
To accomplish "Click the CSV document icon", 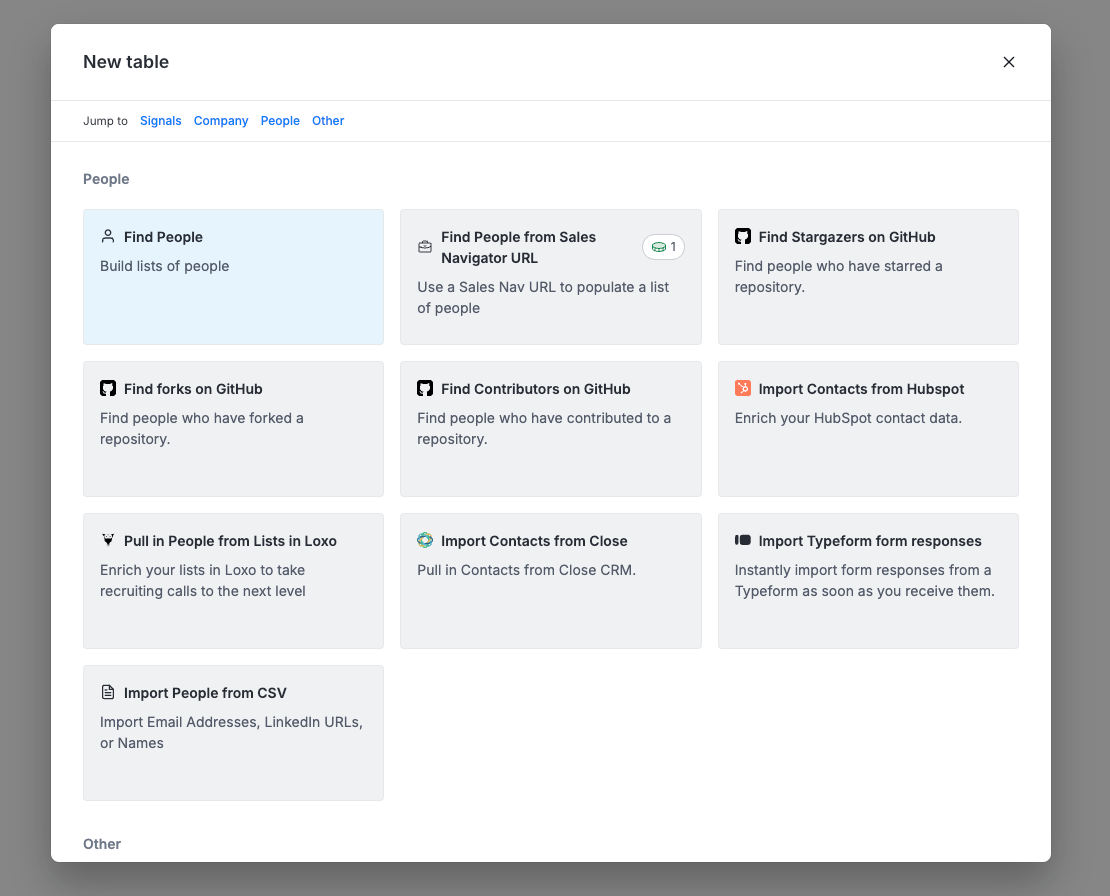I will coord(108,692).
